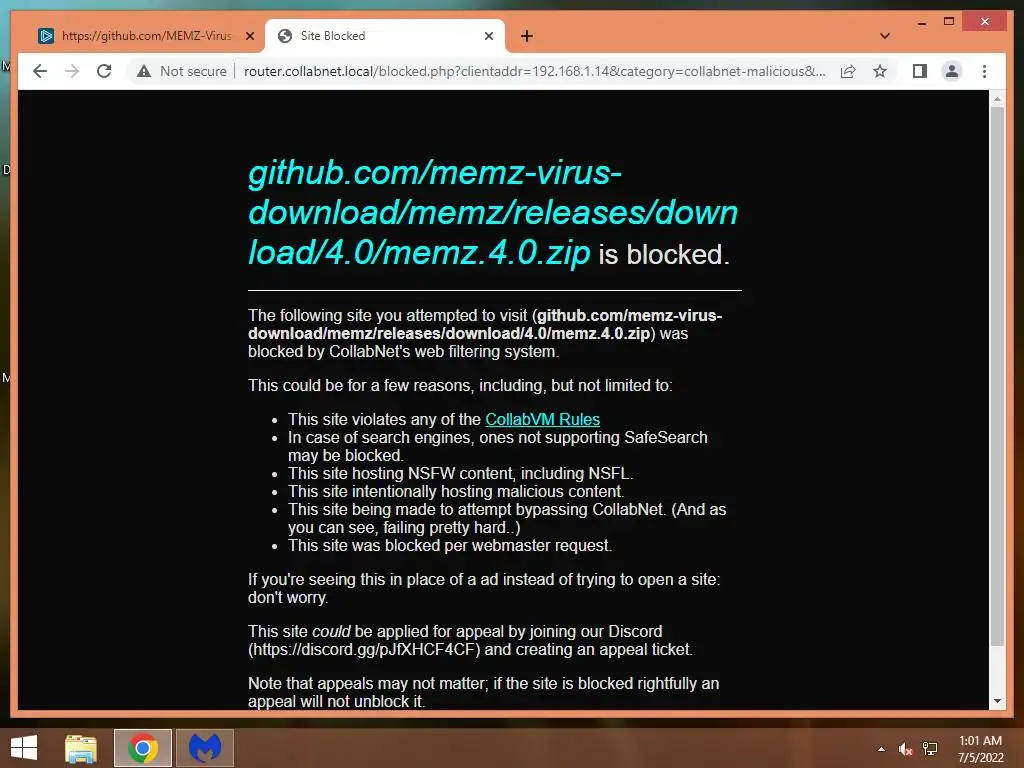Open the CollabVM Rules link
The width and height of the screenshot is (1024, 768).
[x=542, y=419]
